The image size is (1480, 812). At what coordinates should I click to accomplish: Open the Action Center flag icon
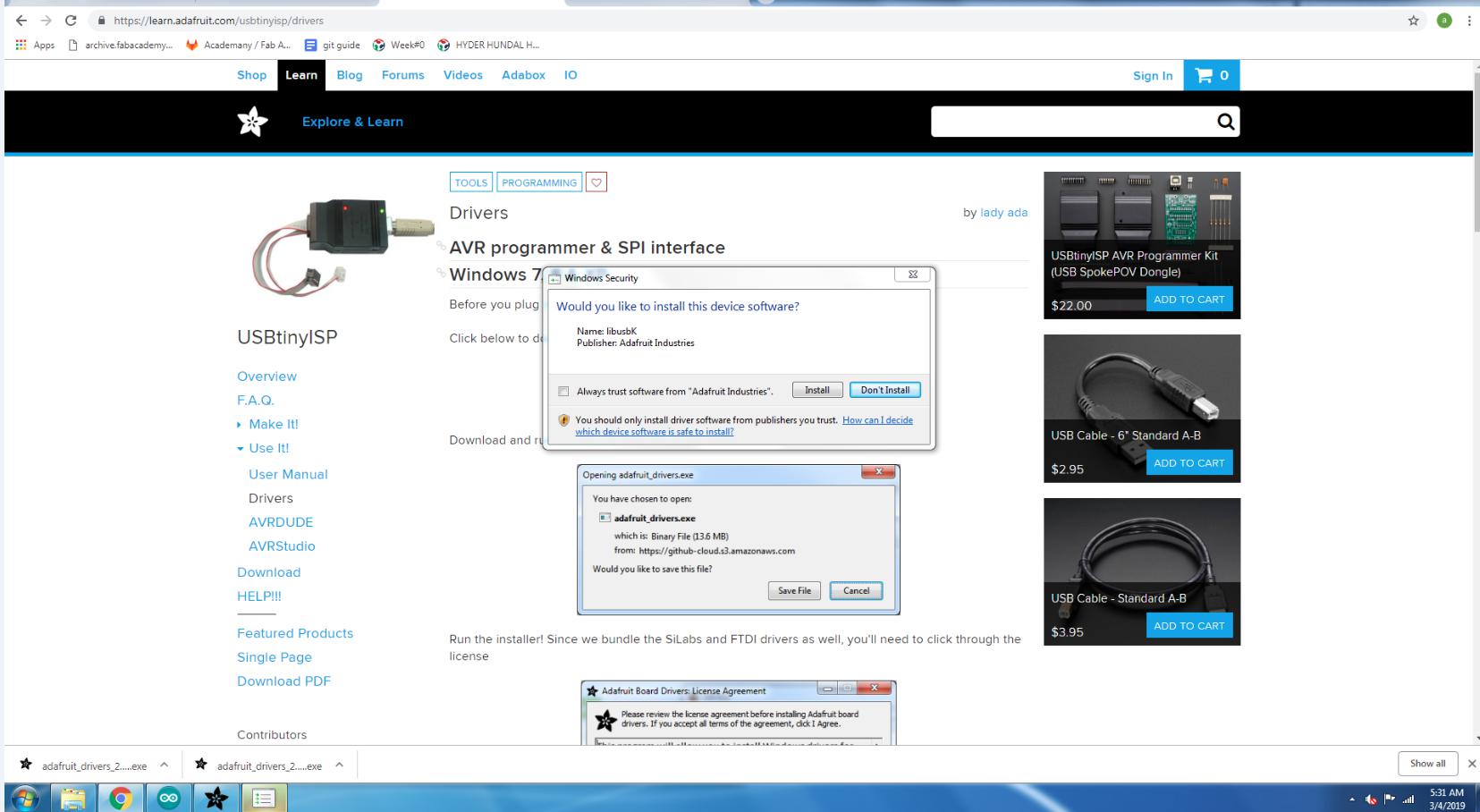tap(1391, 799)
